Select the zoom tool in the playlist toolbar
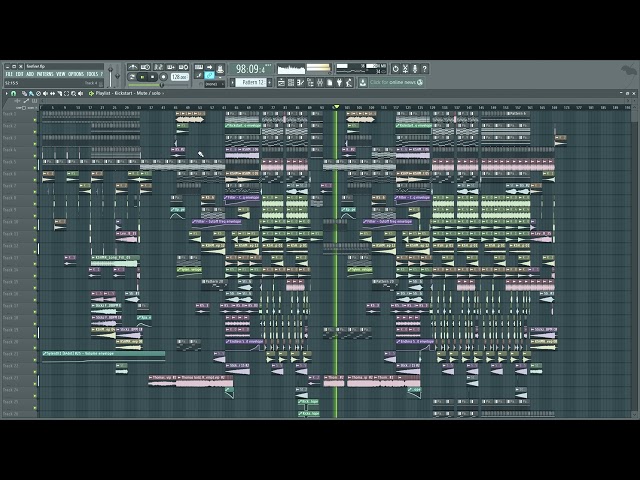Screen dimensions: 640x480 point(73,93)
